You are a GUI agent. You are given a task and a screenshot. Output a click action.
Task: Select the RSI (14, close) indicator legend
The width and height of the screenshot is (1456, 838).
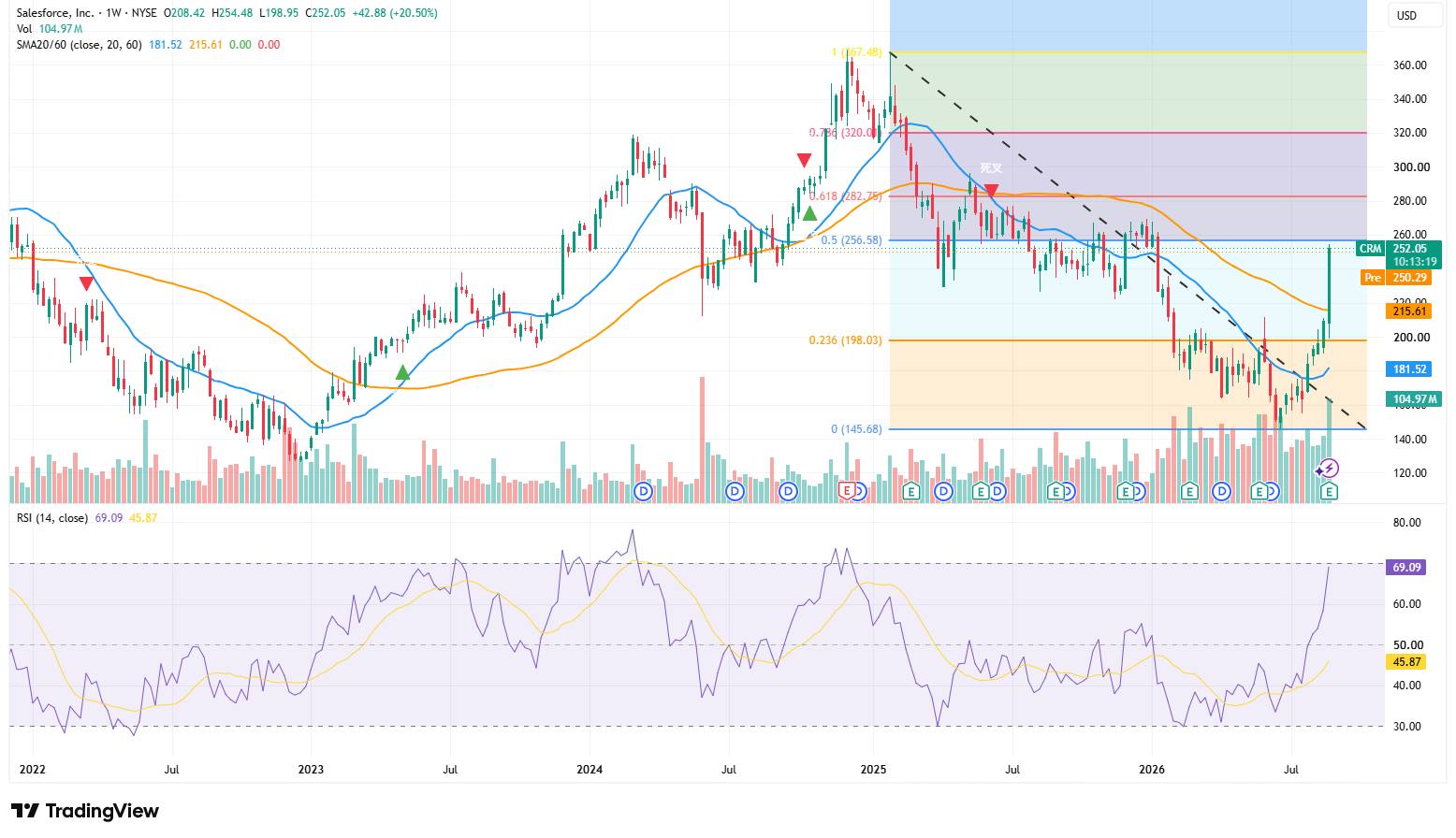tap(51, 517)
